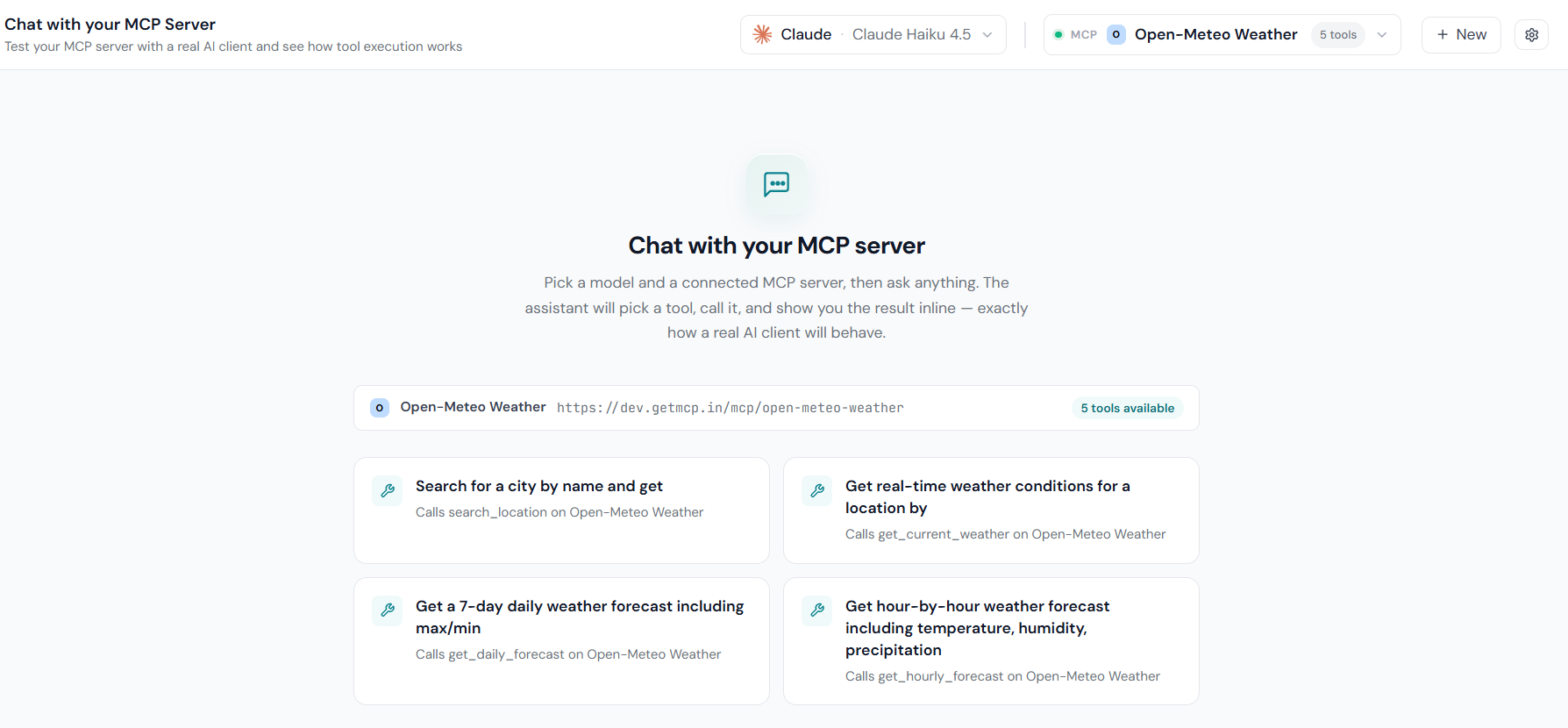Screen dimensions: 1568x728
Task: Click 'Calls get_daily_forecast on Open-Meteo Weather' text
Action: pyautogui.click(x=568, y=654)
